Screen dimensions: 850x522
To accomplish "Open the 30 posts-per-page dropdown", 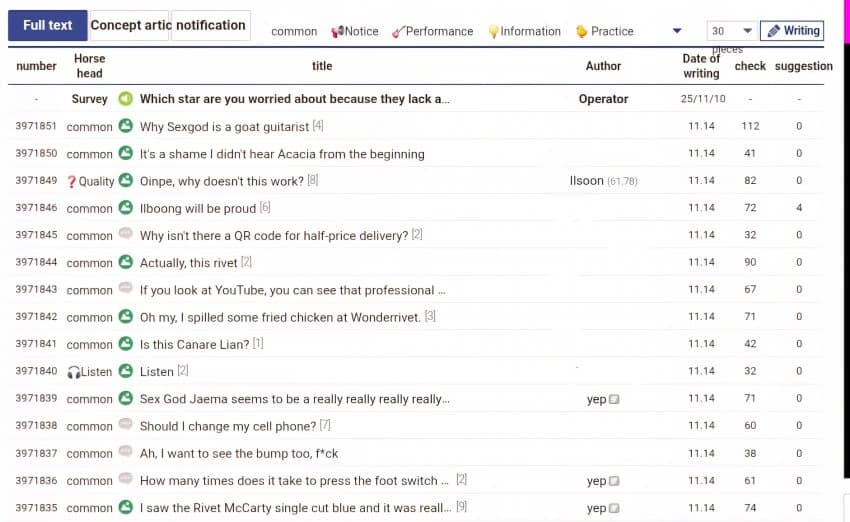I will tap(731, 31).
